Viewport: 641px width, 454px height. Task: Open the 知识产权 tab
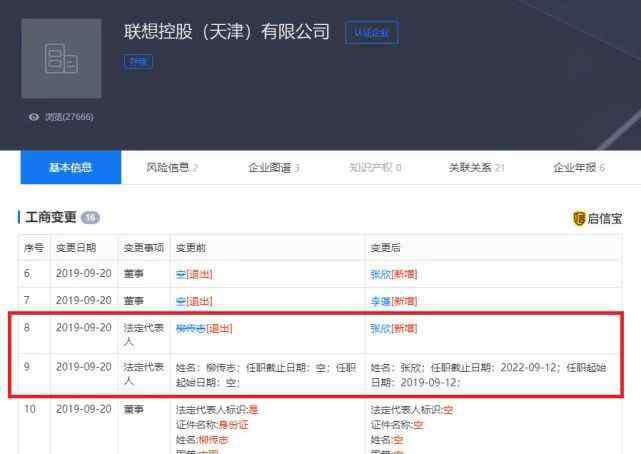[375, 168]
